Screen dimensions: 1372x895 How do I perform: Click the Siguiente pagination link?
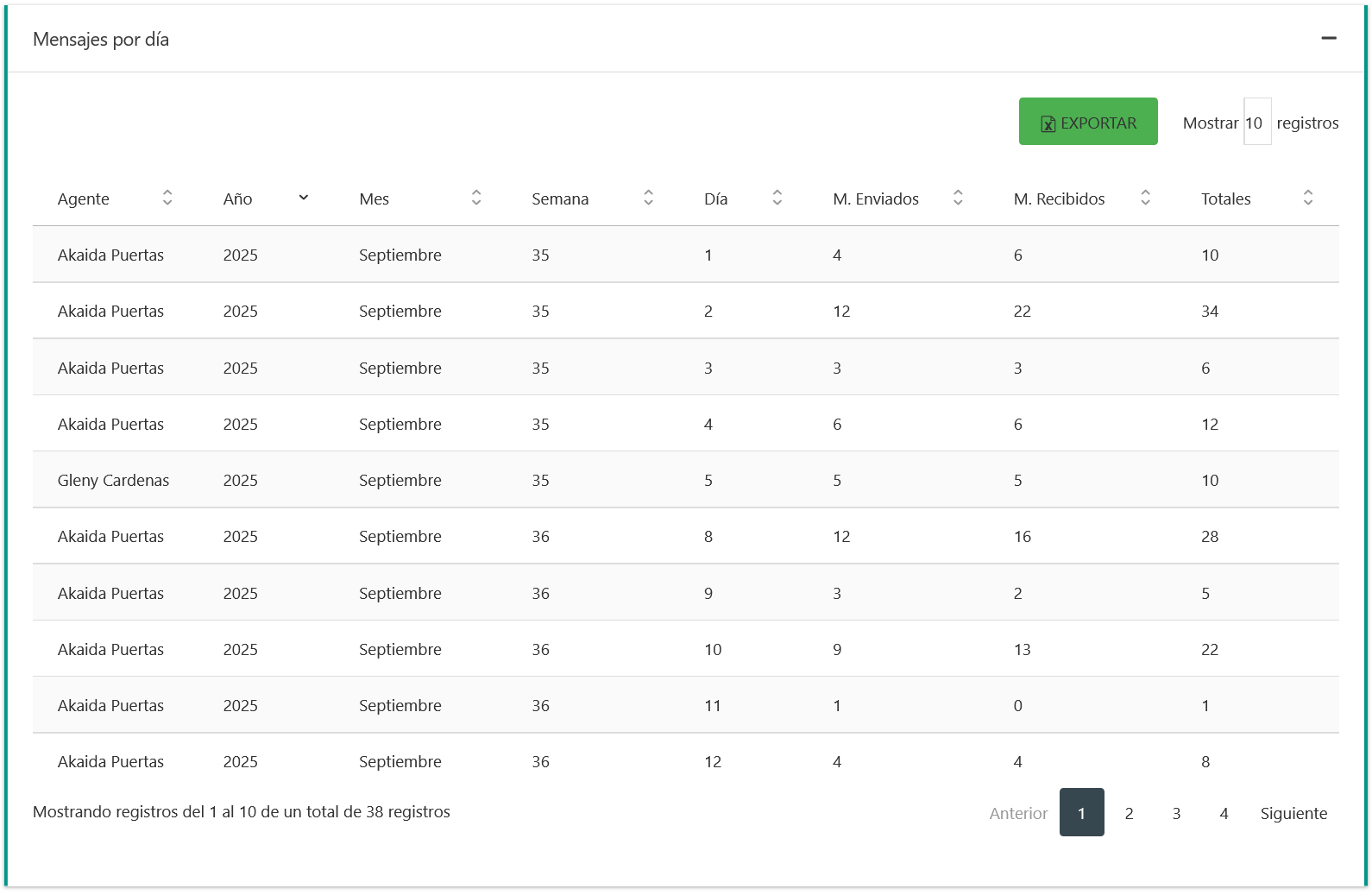(1293, 813)
